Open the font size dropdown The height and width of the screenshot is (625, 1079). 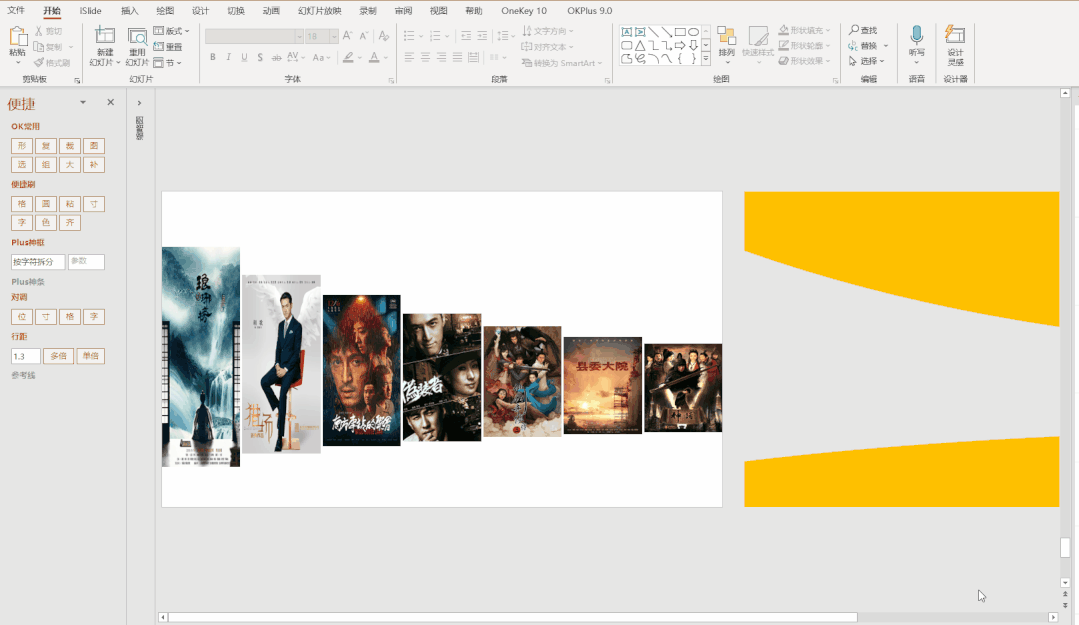click(x=334, y=36)
